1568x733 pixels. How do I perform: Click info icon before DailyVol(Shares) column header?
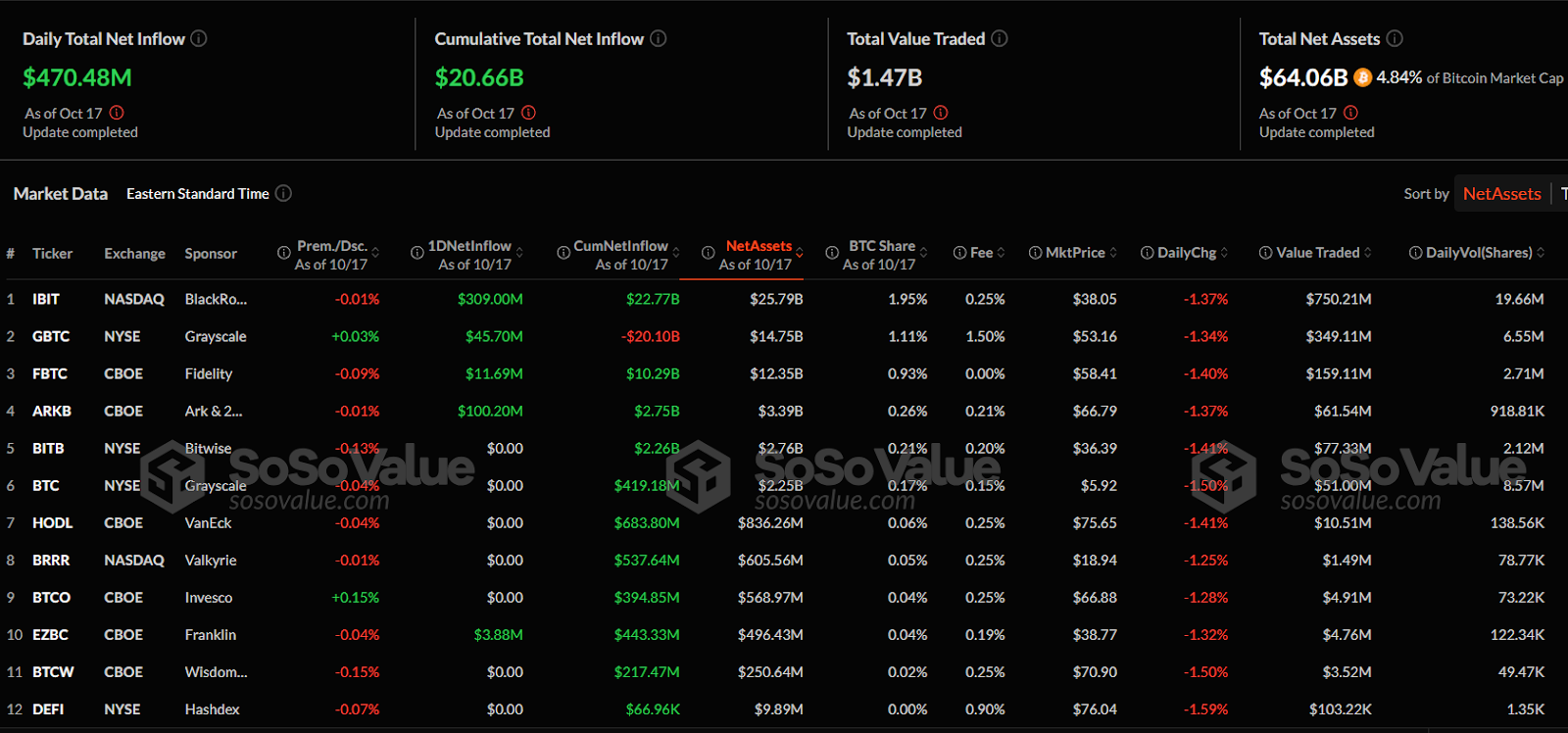pyautogui.click(x=1416, y=253)
